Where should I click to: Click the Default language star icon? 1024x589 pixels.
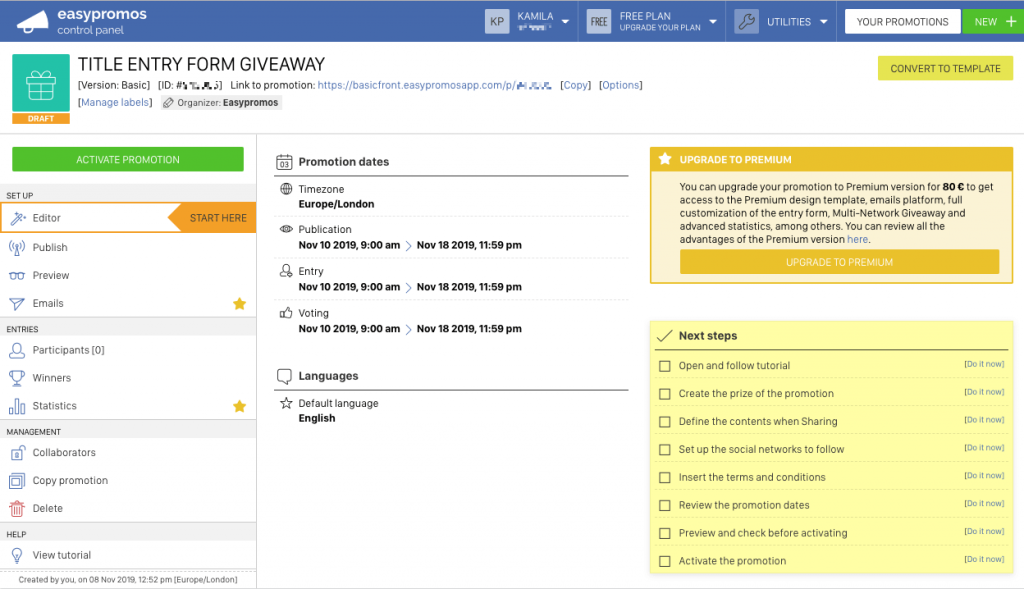tap(286, 403)
